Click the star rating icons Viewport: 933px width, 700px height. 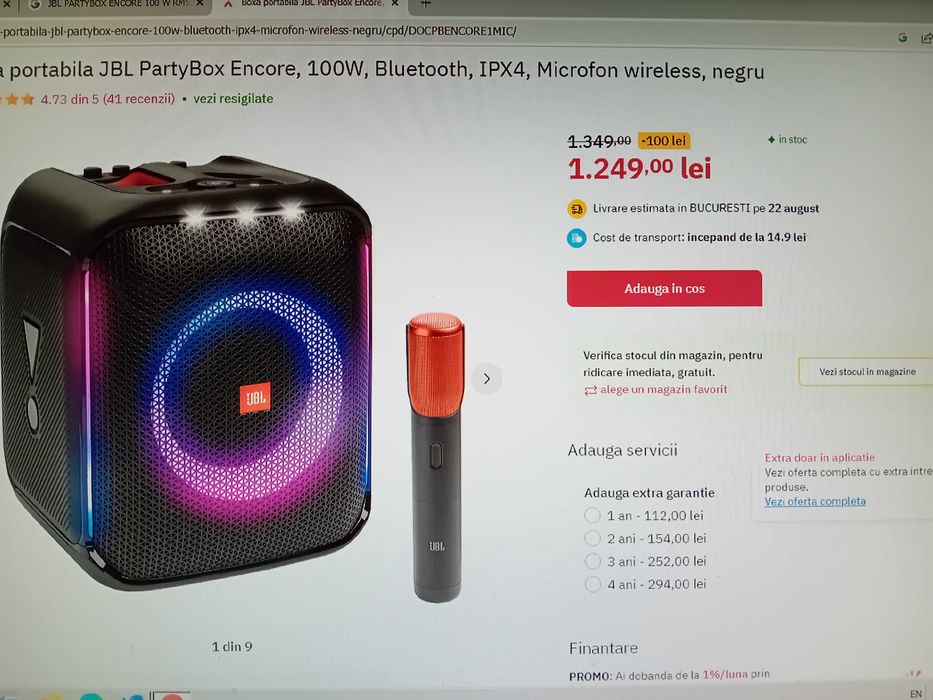pos(17,99)
